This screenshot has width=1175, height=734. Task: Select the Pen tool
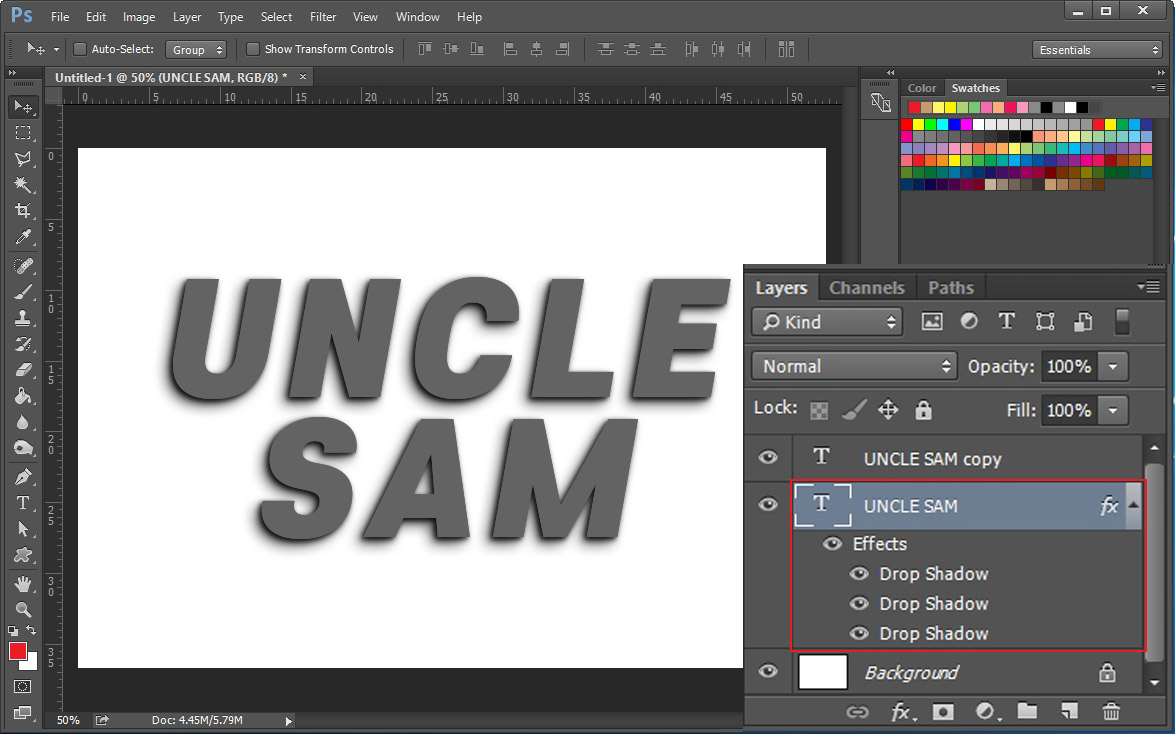(x=23, y=476)
